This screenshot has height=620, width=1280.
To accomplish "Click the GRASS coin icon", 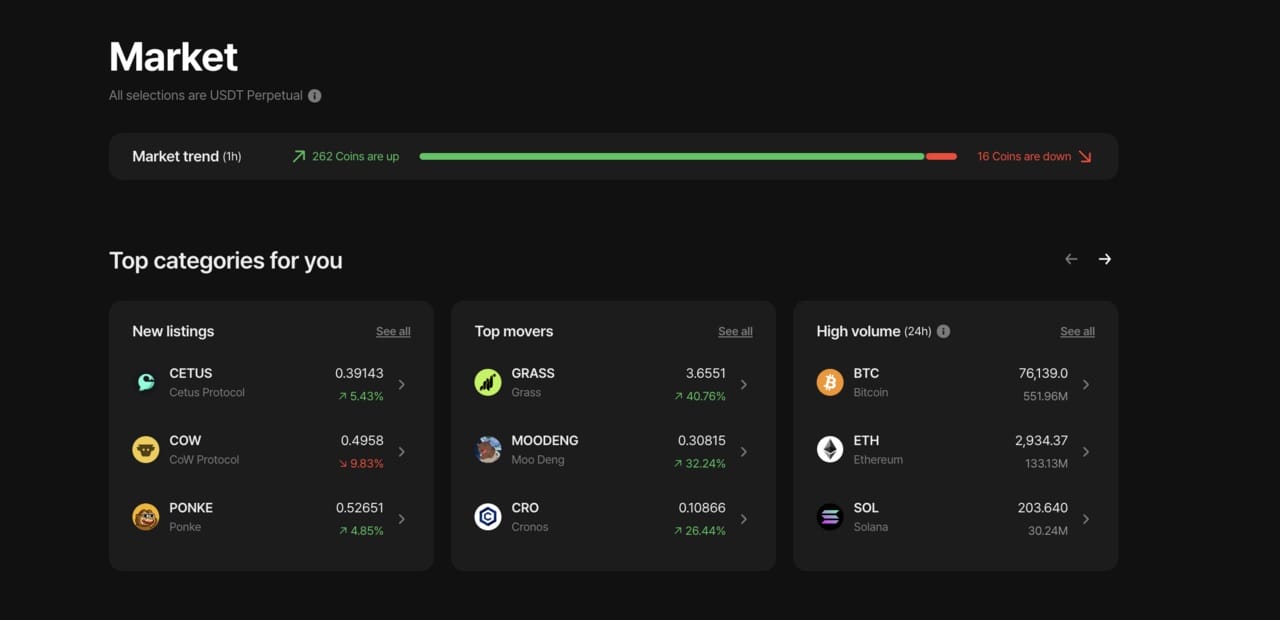I will [x=488, y=382].
